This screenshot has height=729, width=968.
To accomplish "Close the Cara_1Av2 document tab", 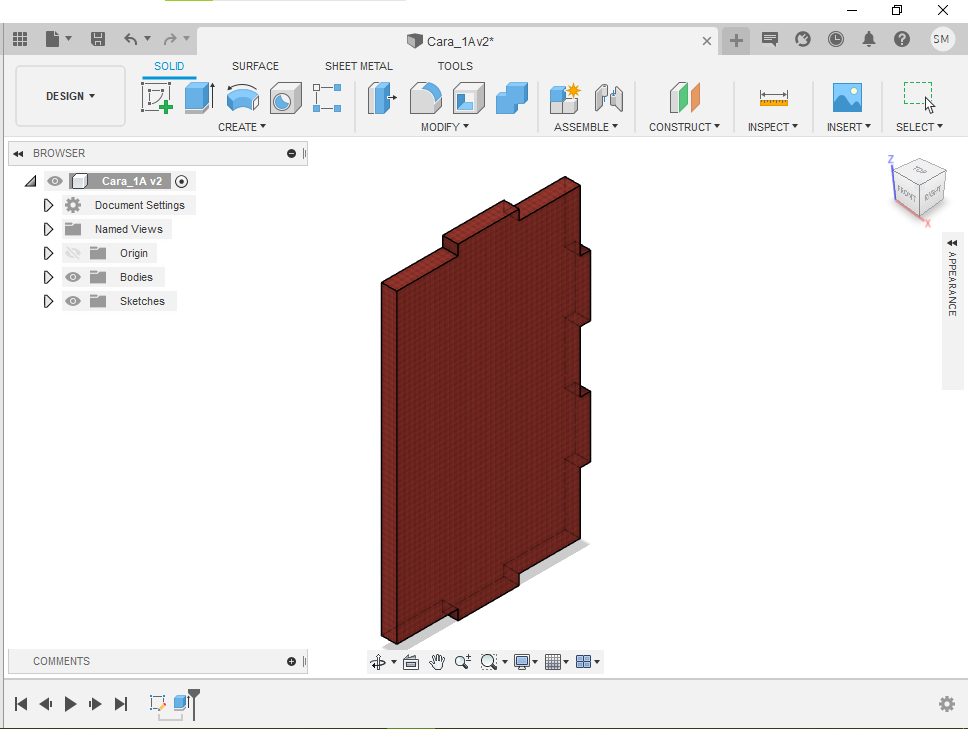I will pyautogui.click(x=707, y=41).
